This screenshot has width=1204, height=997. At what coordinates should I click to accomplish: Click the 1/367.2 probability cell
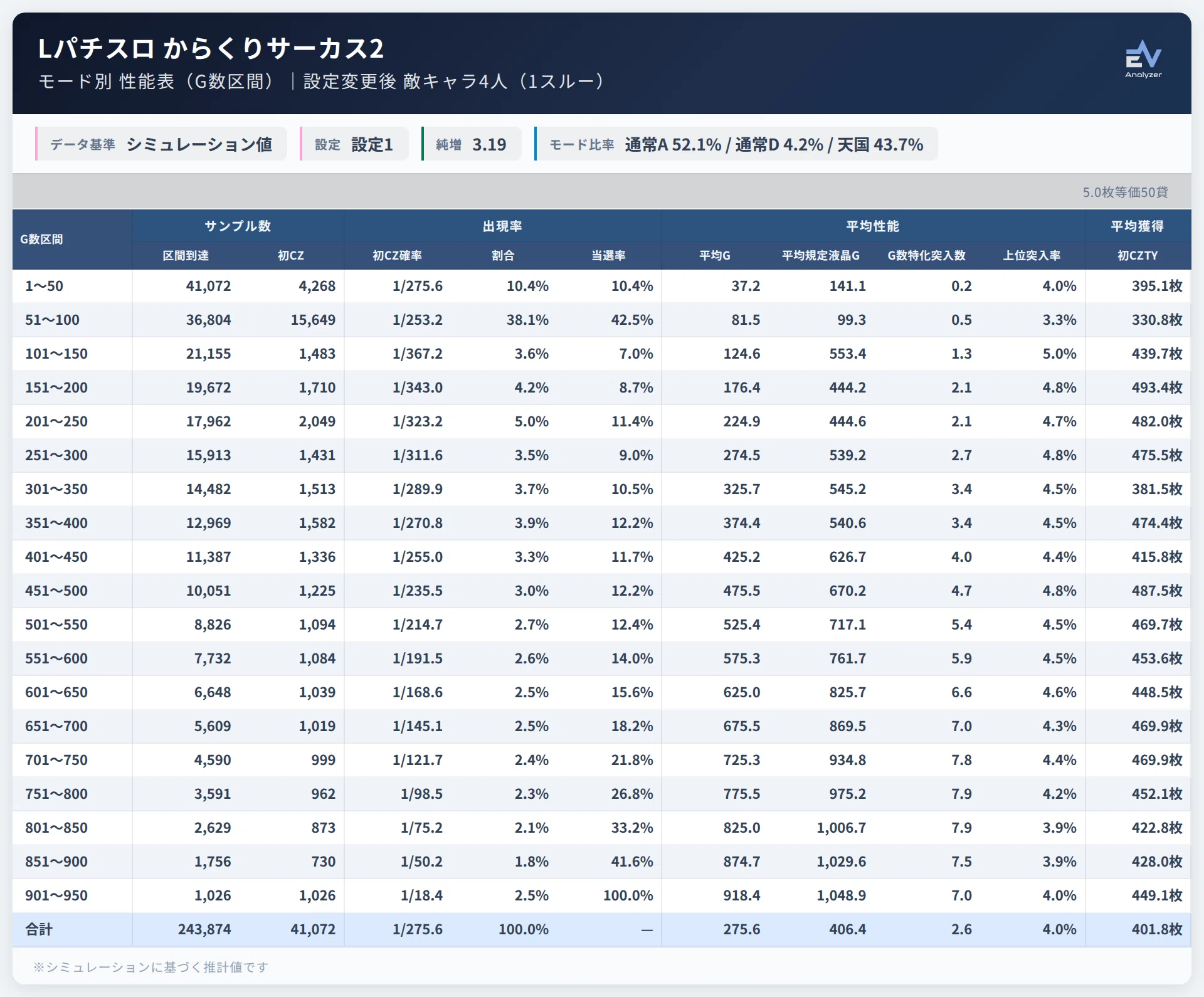point(417,354)
